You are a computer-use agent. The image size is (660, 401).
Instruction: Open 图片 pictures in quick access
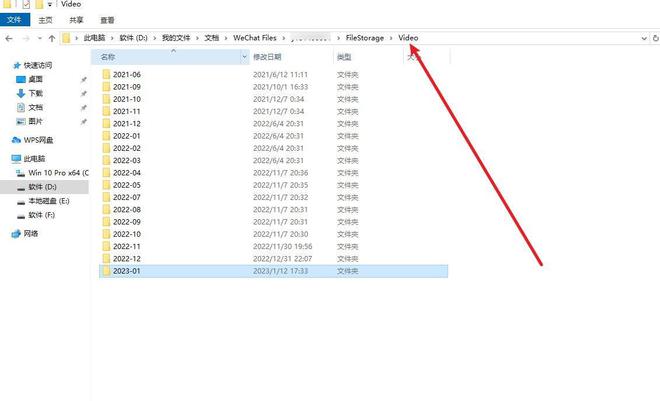(35, 121)
